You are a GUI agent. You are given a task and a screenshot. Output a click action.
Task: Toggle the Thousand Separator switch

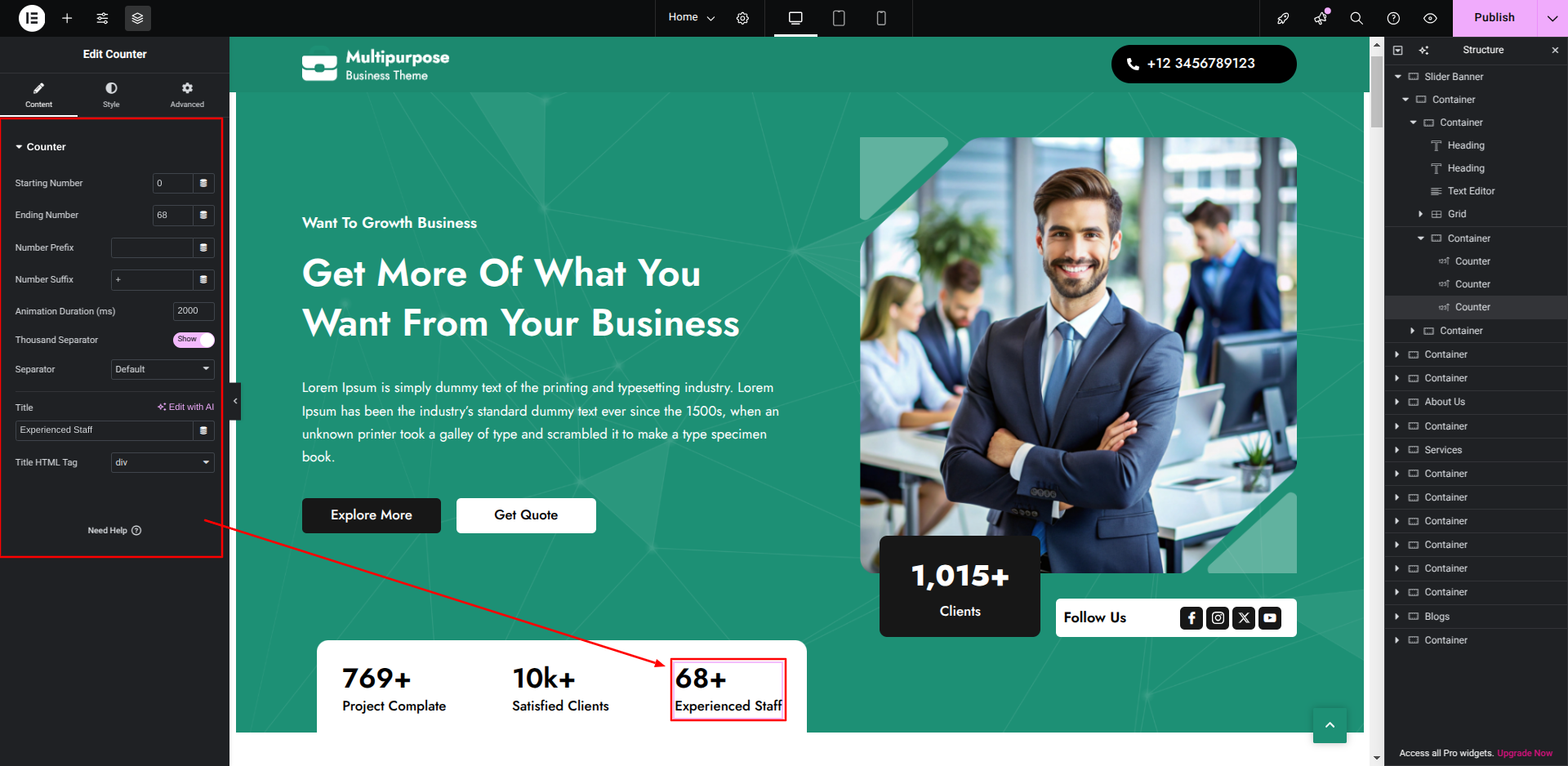194,340
